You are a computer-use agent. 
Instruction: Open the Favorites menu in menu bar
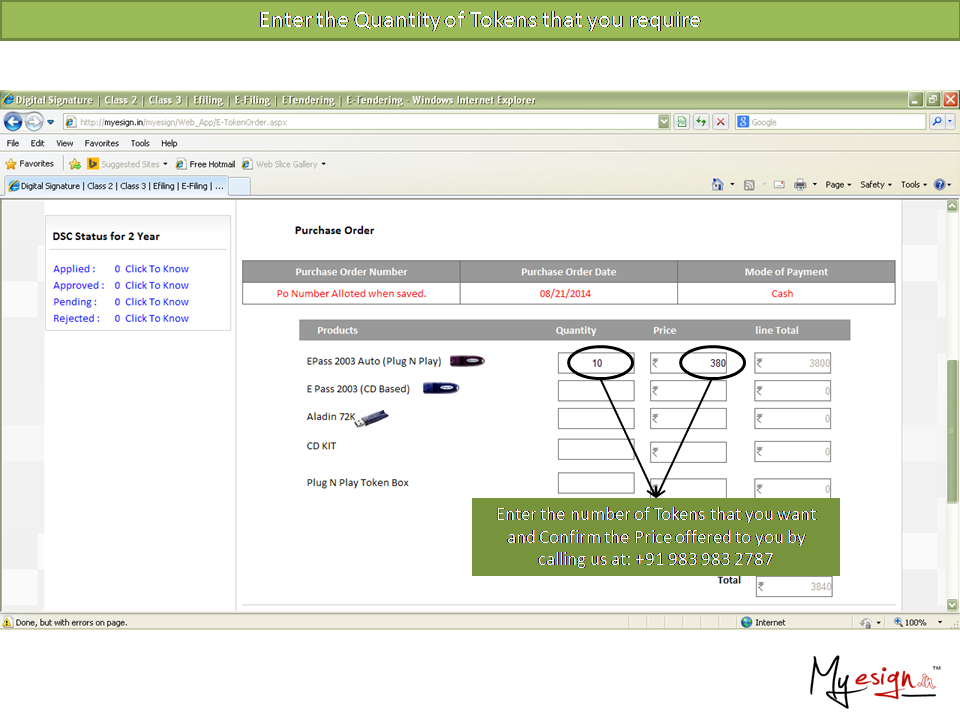pos(101,143)
